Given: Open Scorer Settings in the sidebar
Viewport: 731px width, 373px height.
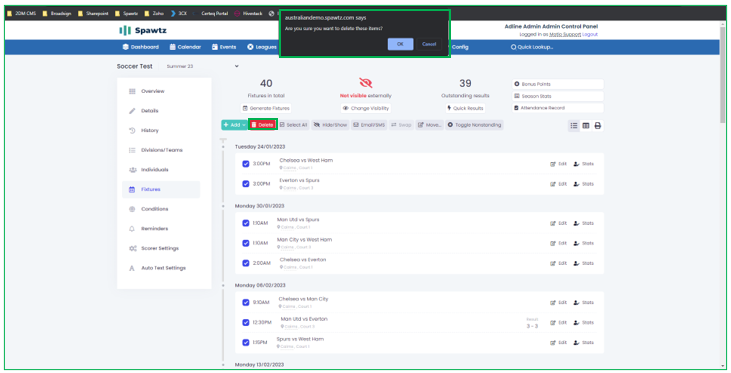Looking at the screenshot, I should point(161,248).
